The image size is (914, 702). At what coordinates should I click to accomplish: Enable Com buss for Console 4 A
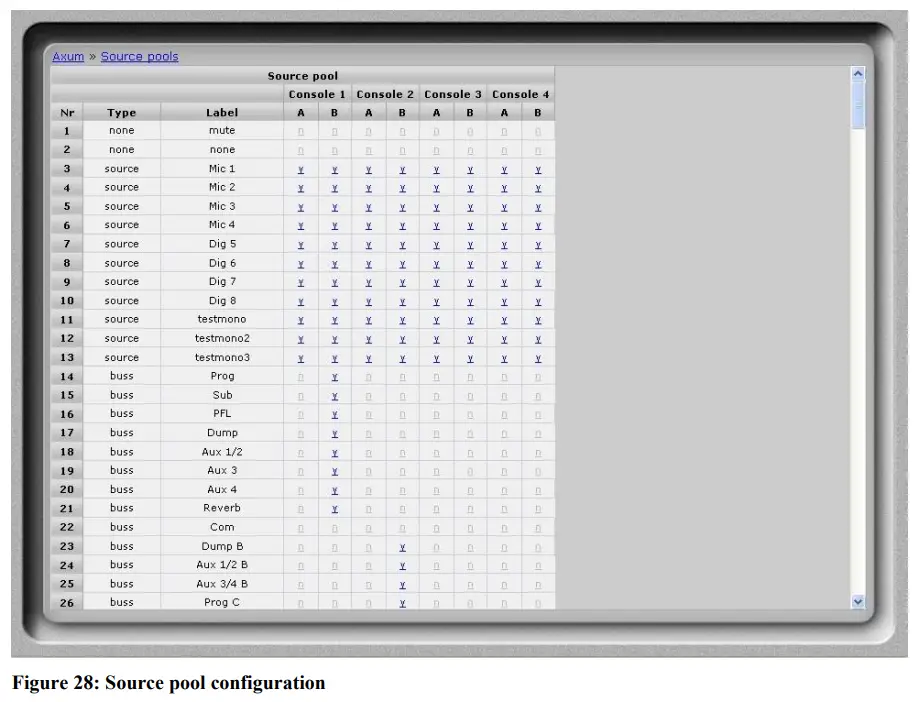click(504, 529)
